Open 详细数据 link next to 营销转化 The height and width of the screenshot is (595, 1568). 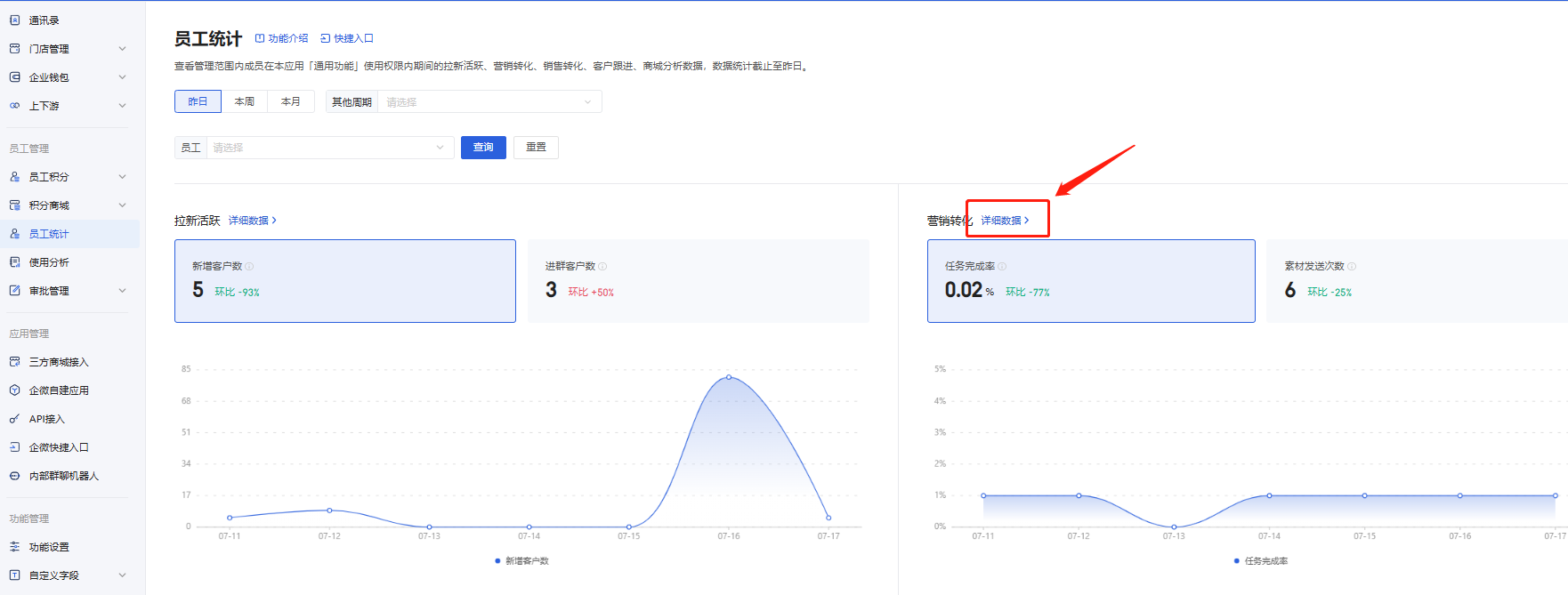coord(1006,221)
